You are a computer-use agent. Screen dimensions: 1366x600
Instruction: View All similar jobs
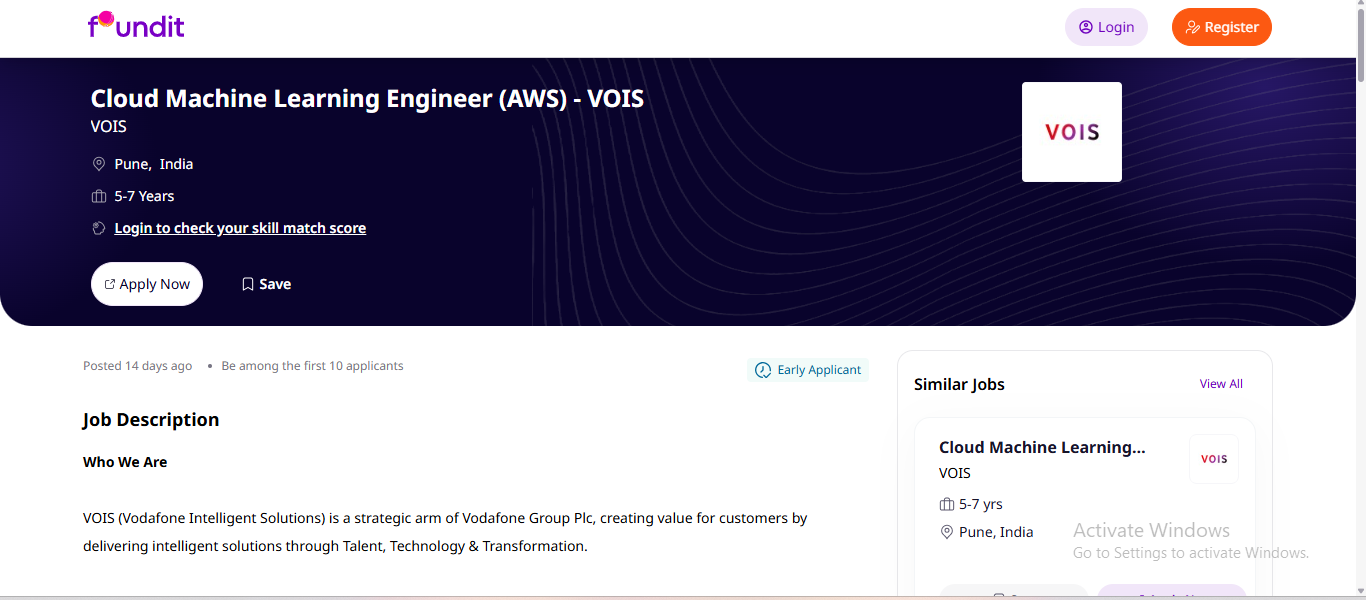(1221, 384)
